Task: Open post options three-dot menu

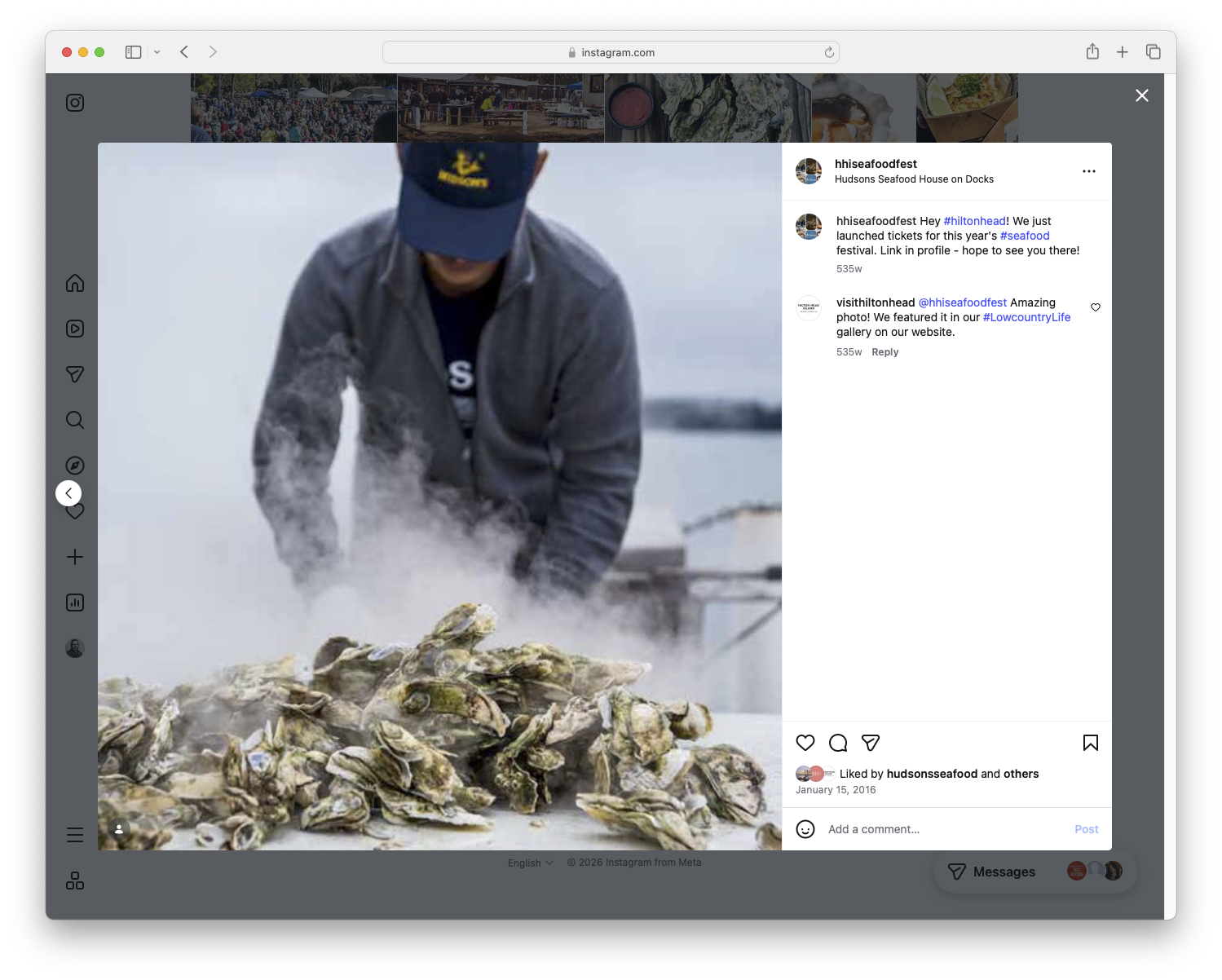Action: (1089, 171)
